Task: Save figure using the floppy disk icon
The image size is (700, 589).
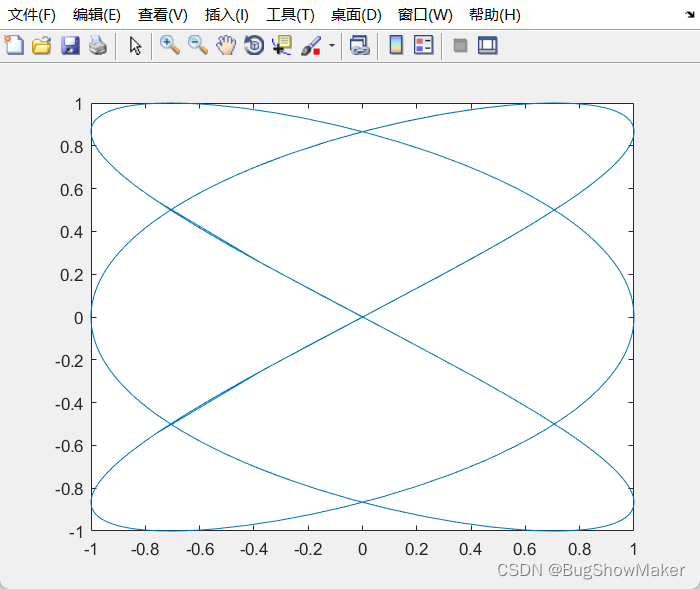Action: coord(70,45)
